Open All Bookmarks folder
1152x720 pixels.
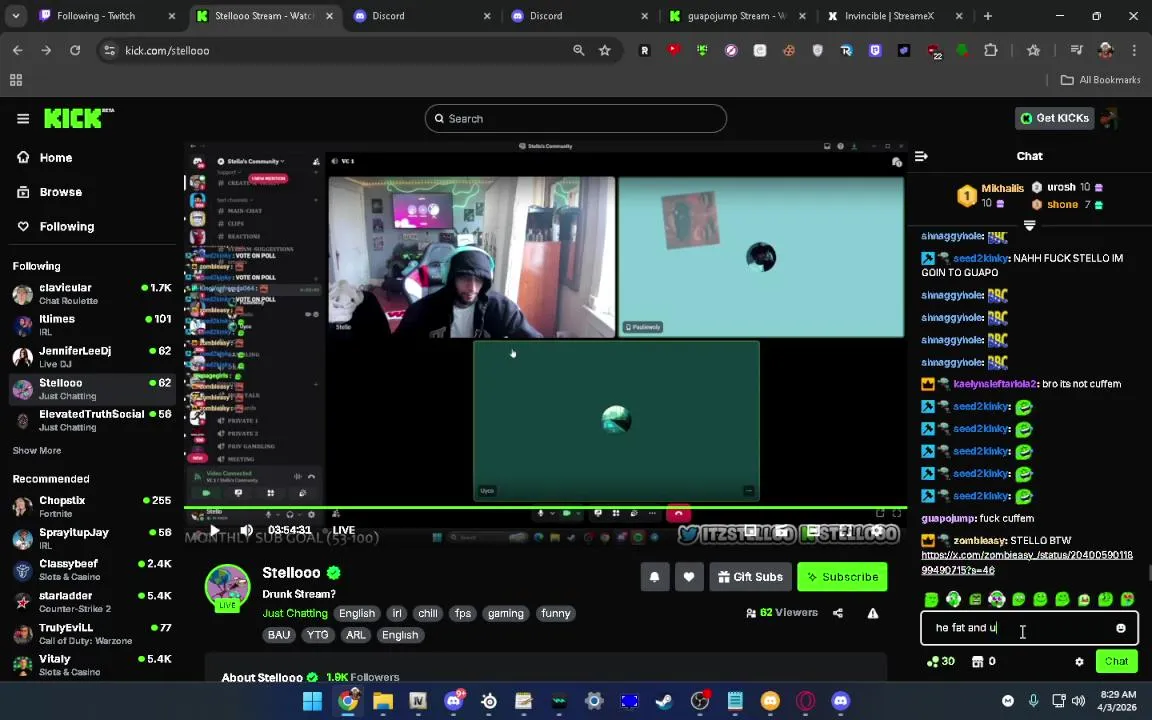coord(1101,79)
